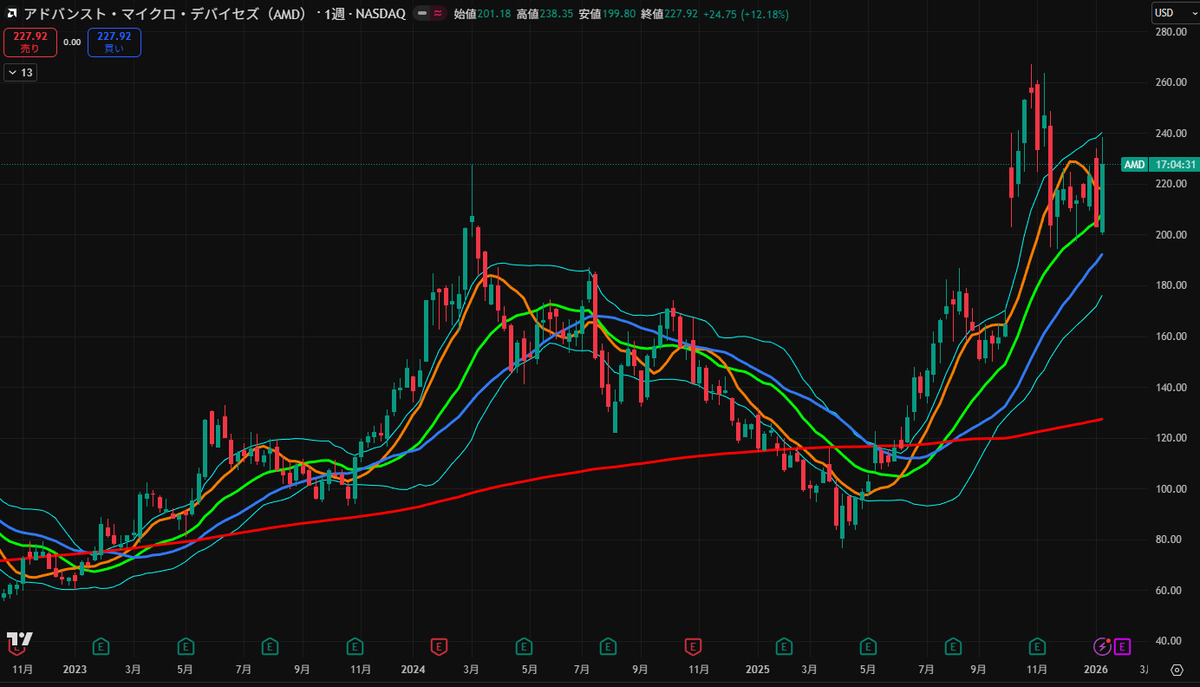
Task: Click the NASDAQ exchange label in the legend
Action: [x=381, y=15]
